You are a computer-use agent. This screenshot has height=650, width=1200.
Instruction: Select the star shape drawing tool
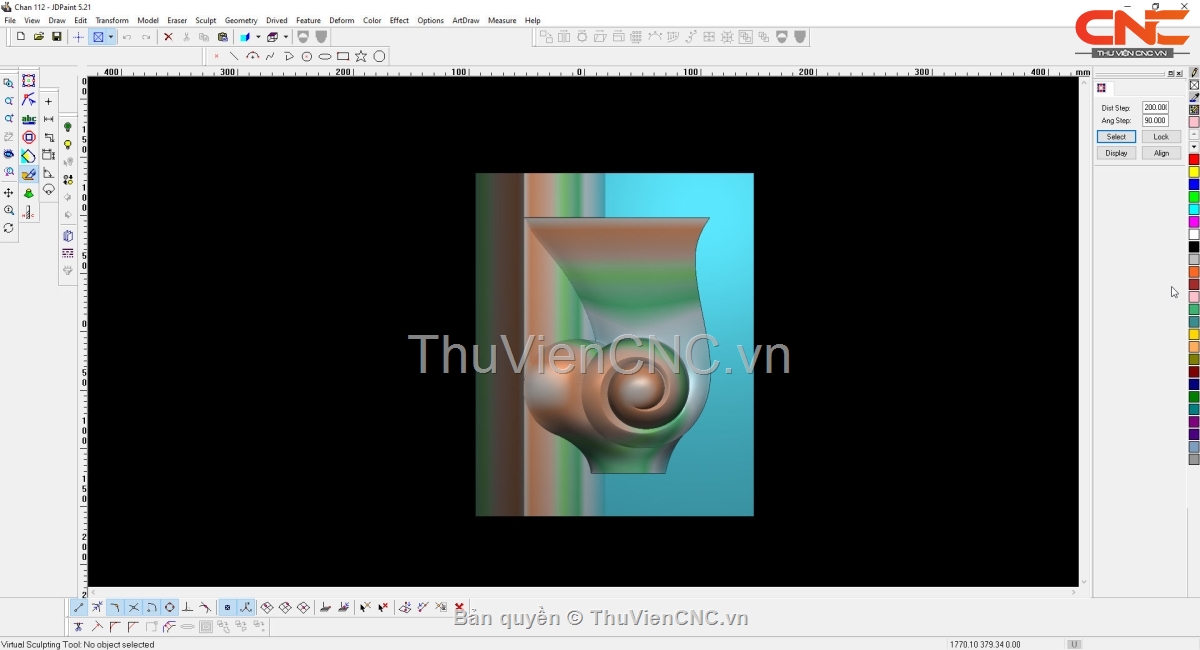361,56
